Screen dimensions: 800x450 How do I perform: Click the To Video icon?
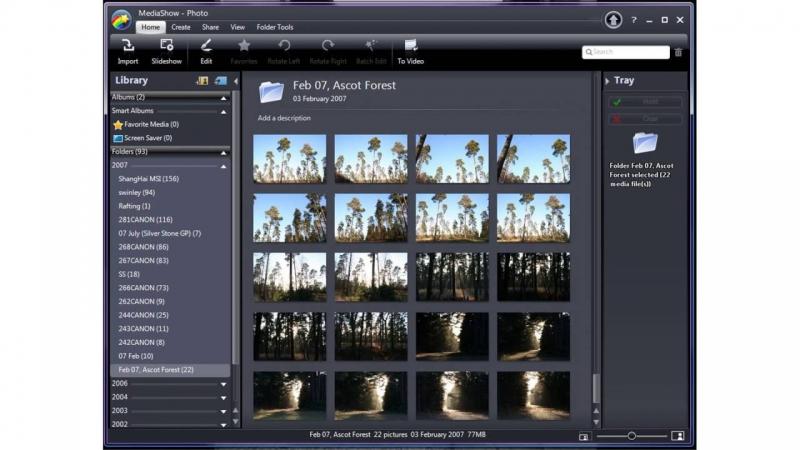tap(410, 46)
